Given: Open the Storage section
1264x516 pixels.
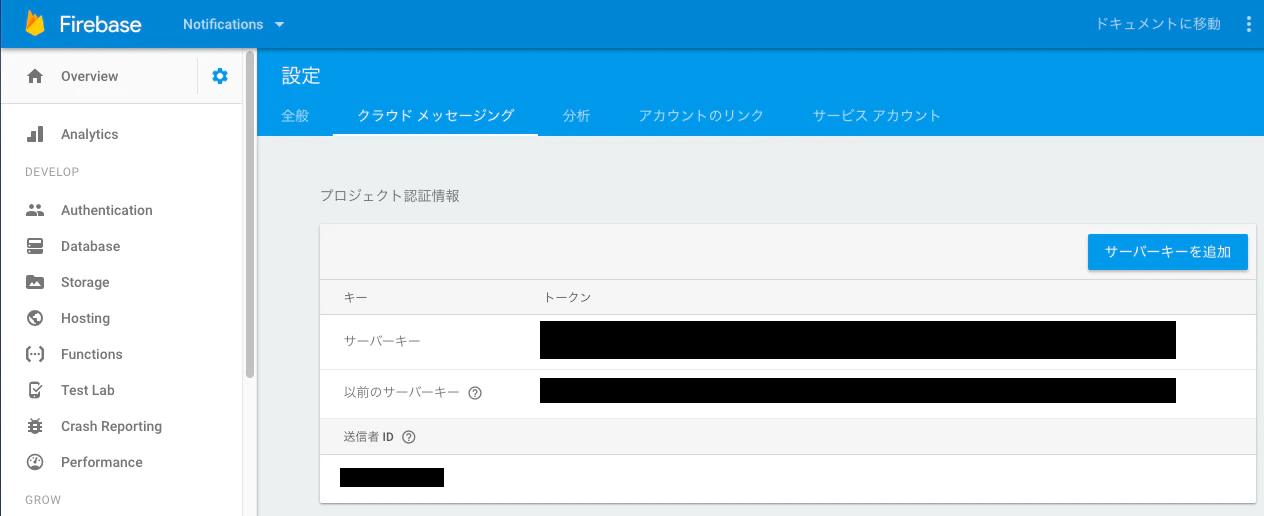Looking at the screenshot, I should click(85, 282).
